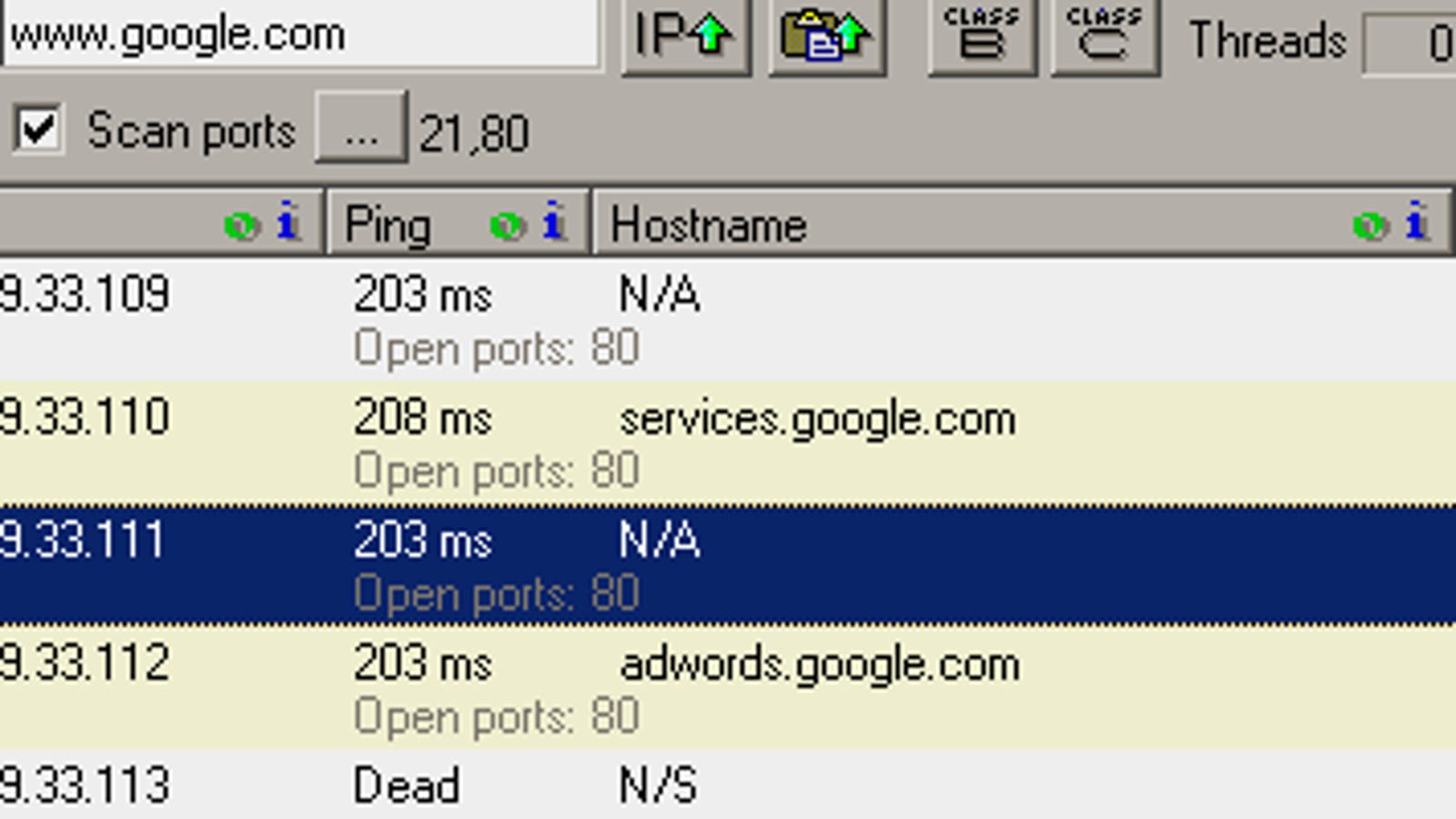Image resolution: width=1456 pixels, height=819 pixels.
Task: Click the Scan ports label
Action: pos(191,131)
